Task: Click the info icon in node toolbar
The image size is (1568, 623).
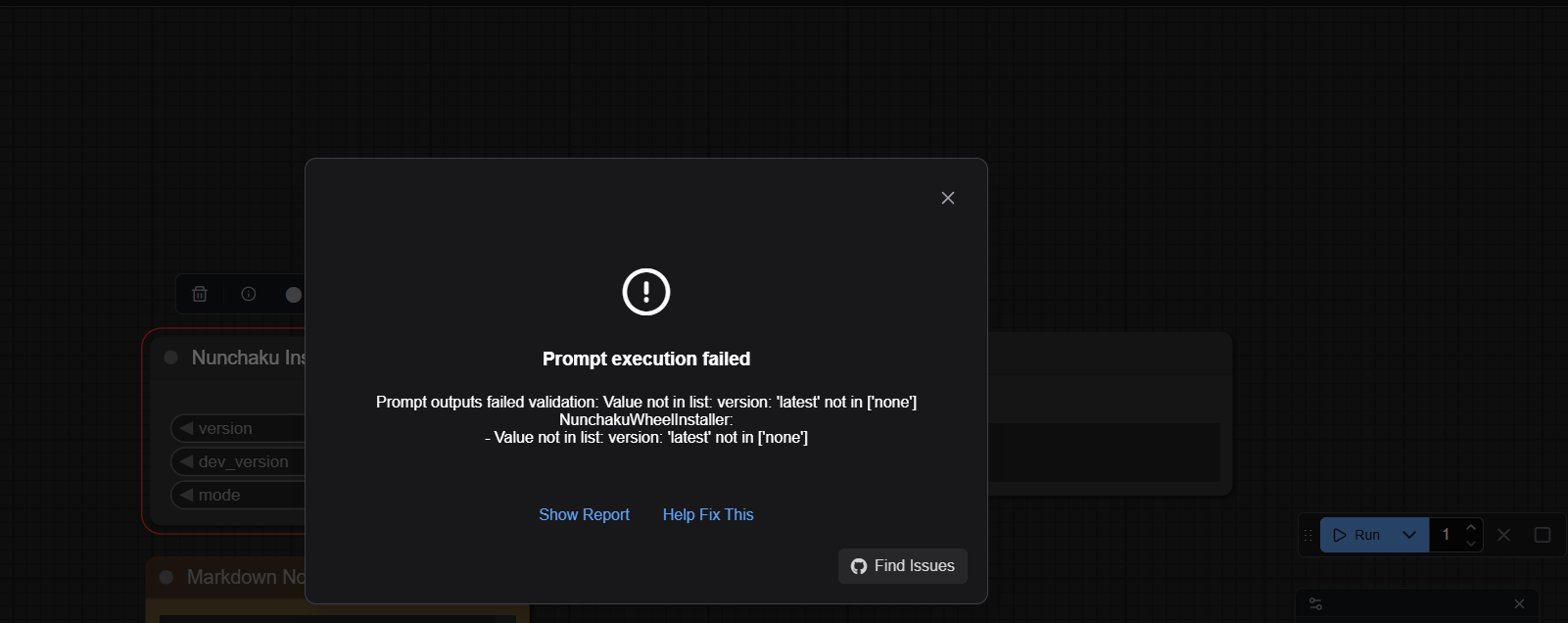Action: 249,294
